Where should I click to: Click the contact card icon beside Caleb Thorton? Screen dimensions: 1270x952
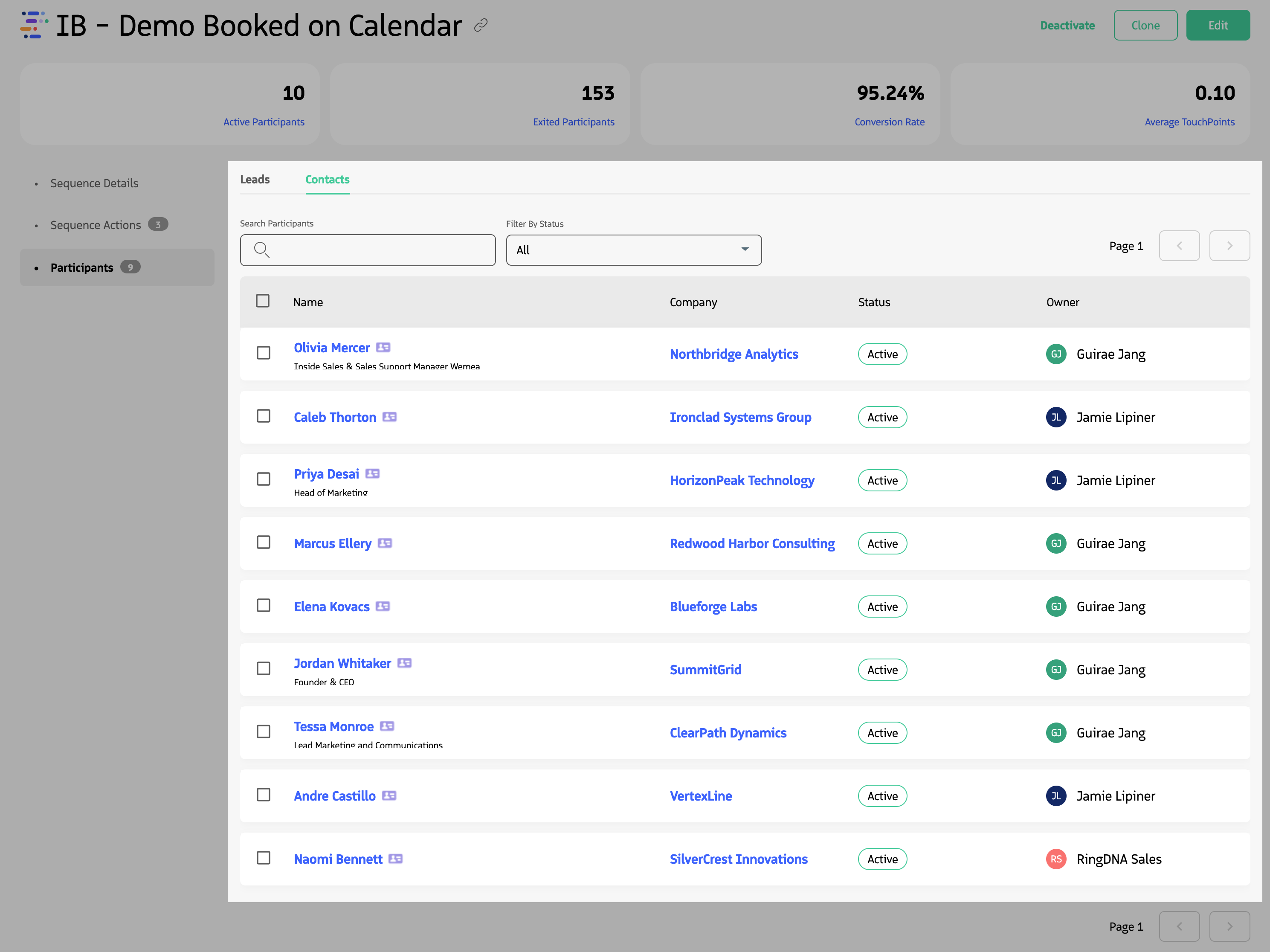point(390,417)
